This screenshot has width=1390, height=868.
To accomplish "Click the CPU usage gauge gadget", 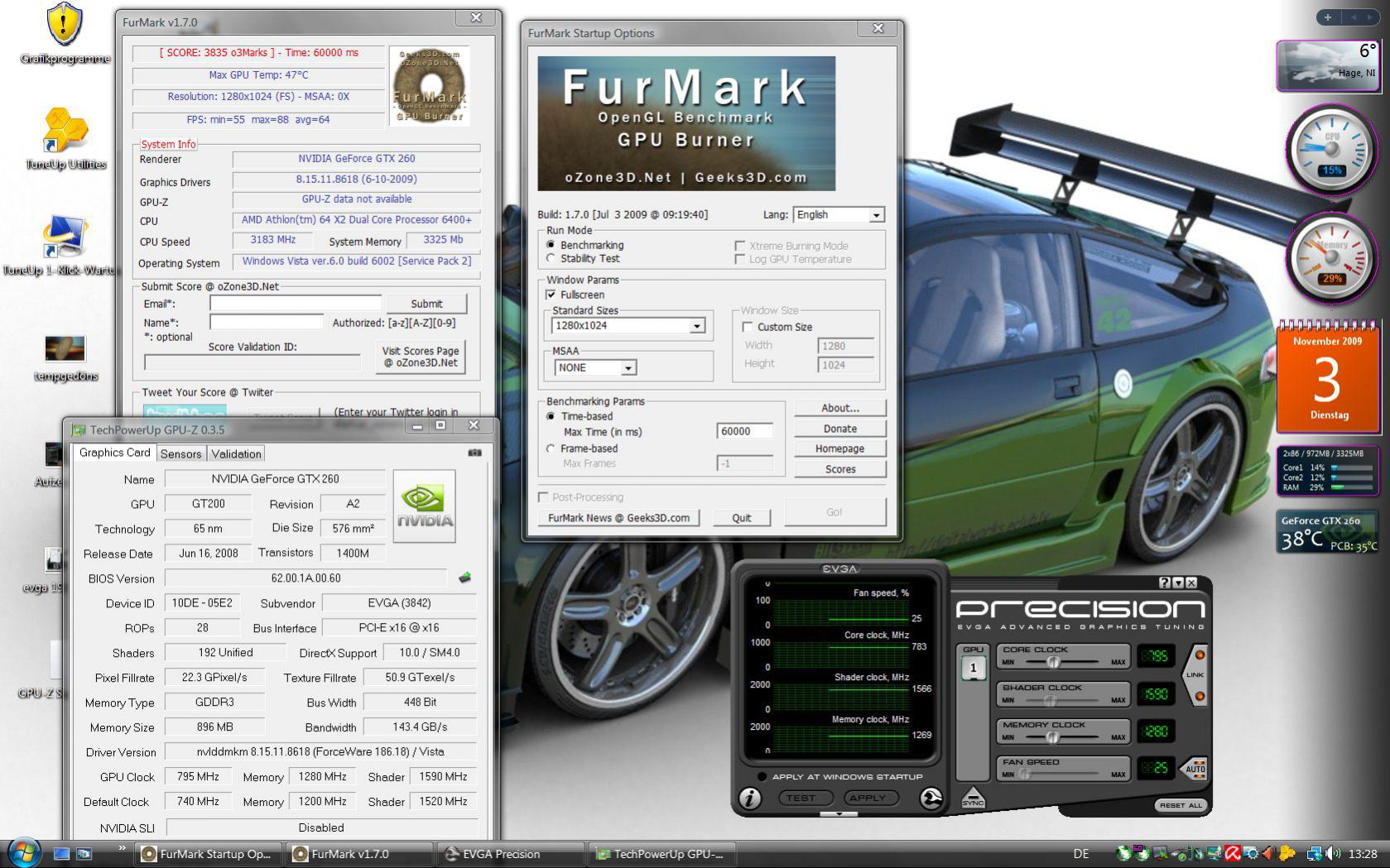I will pyautogui.click(x=1330, y=150).
